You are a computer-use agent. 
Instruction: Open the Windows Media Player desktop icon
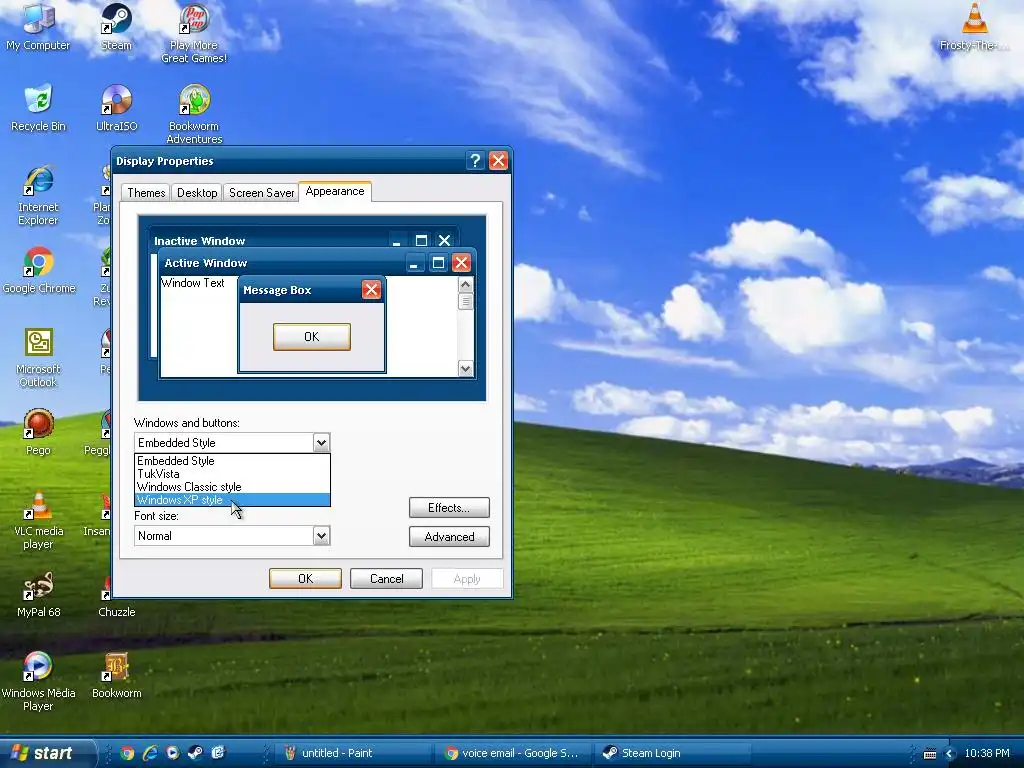(38, 681)
